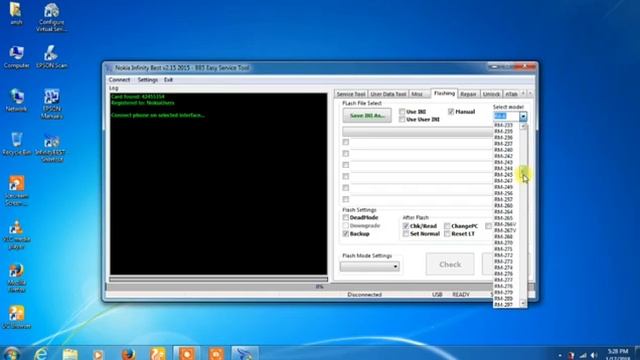Switch to the Repair tab
640x360 pixels.
[x=468, y=94]
